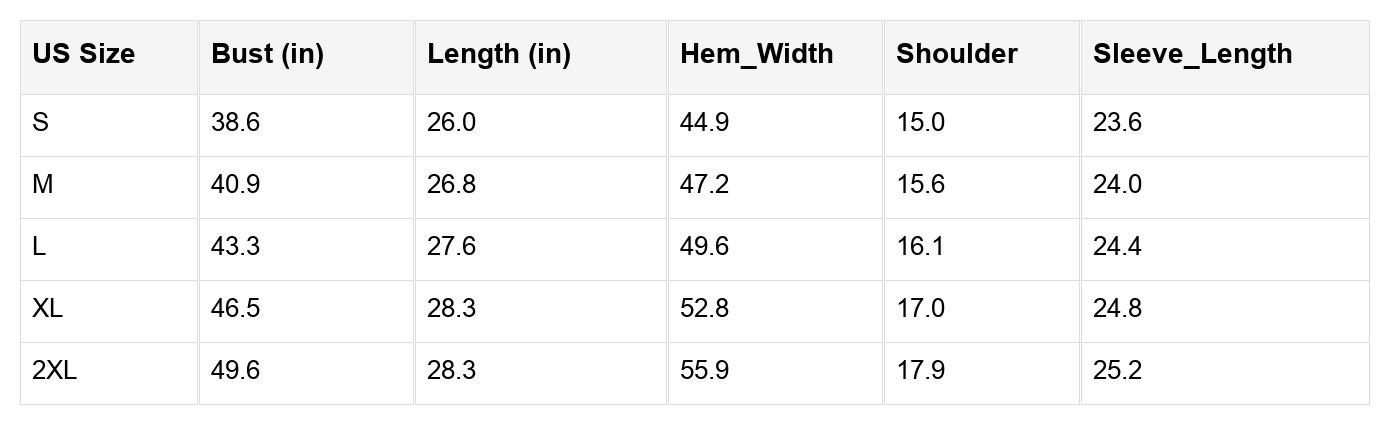Click the 2XL size cell
Image resolution: width=1389 pixels, height=424 pixels.
[54, 371]
